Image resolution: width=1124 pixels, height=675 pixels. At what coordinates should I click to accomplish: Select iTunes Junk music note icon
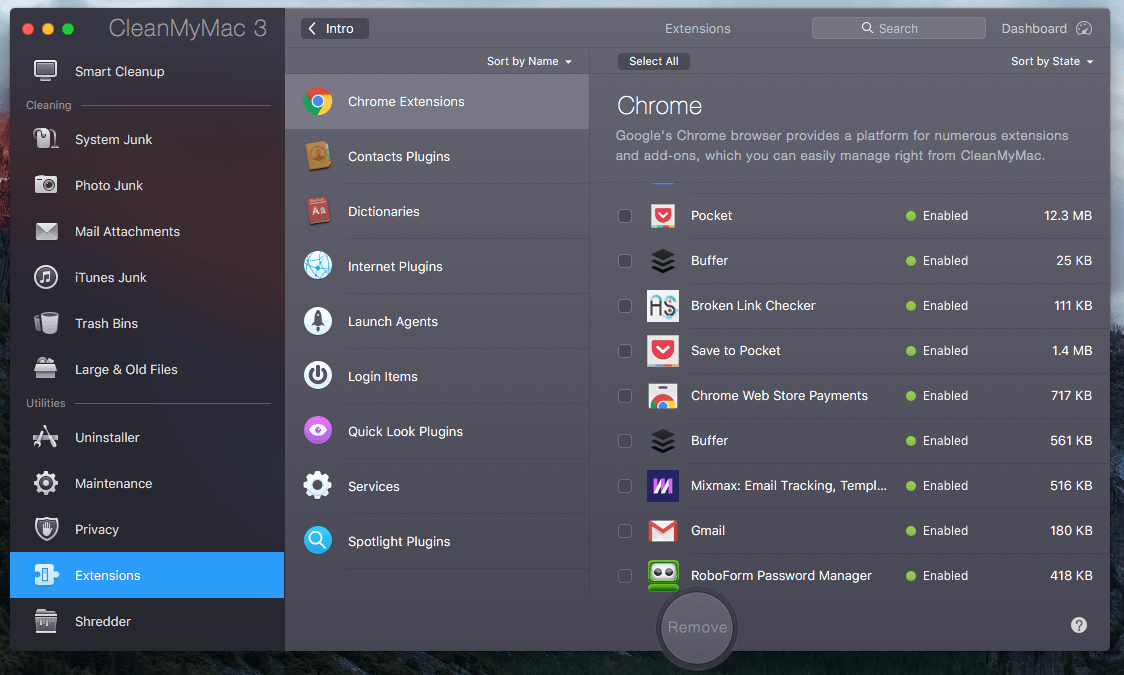46,277
